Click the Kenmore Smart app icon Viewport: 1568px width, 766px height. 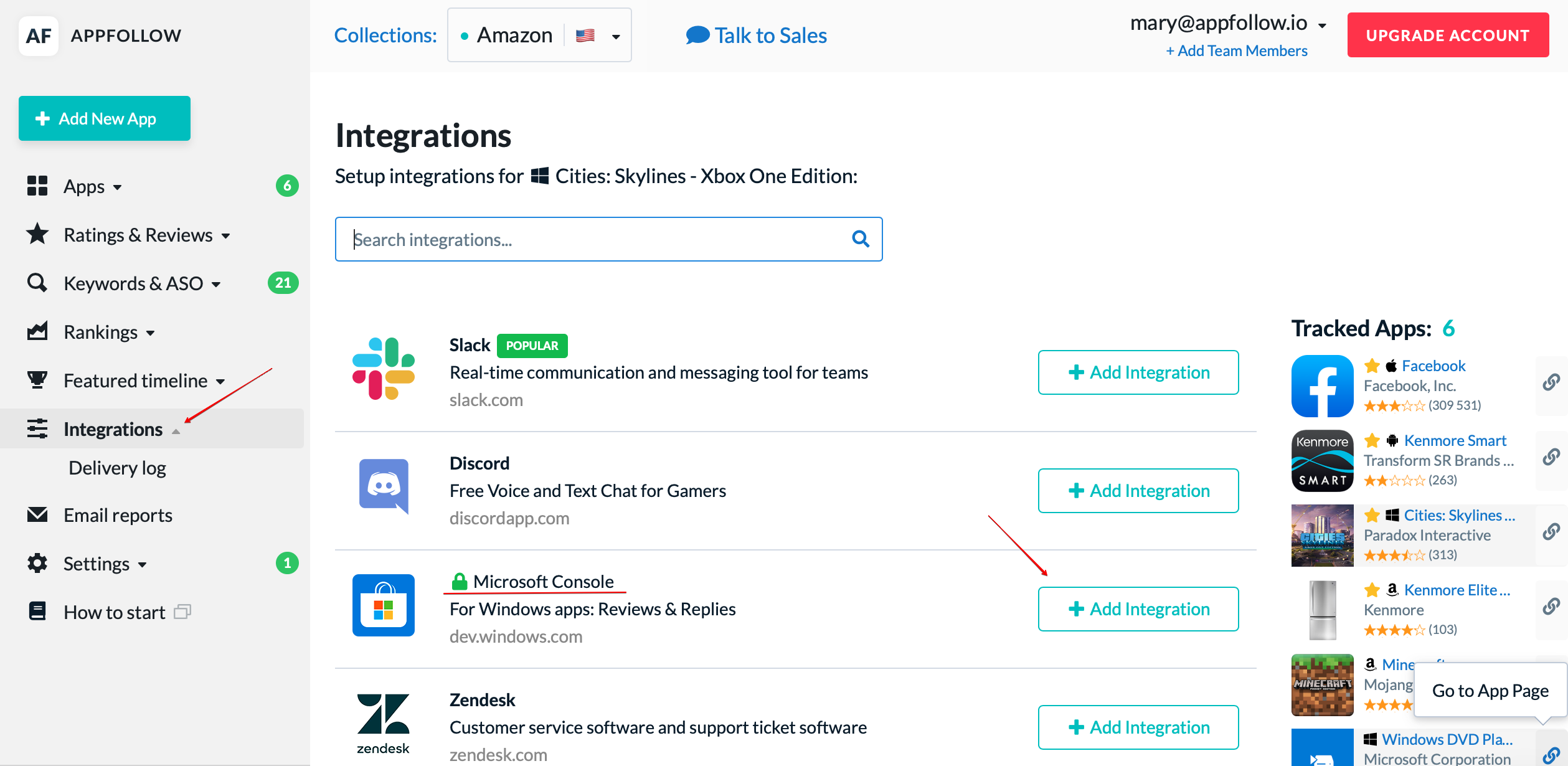[1323, 461]
